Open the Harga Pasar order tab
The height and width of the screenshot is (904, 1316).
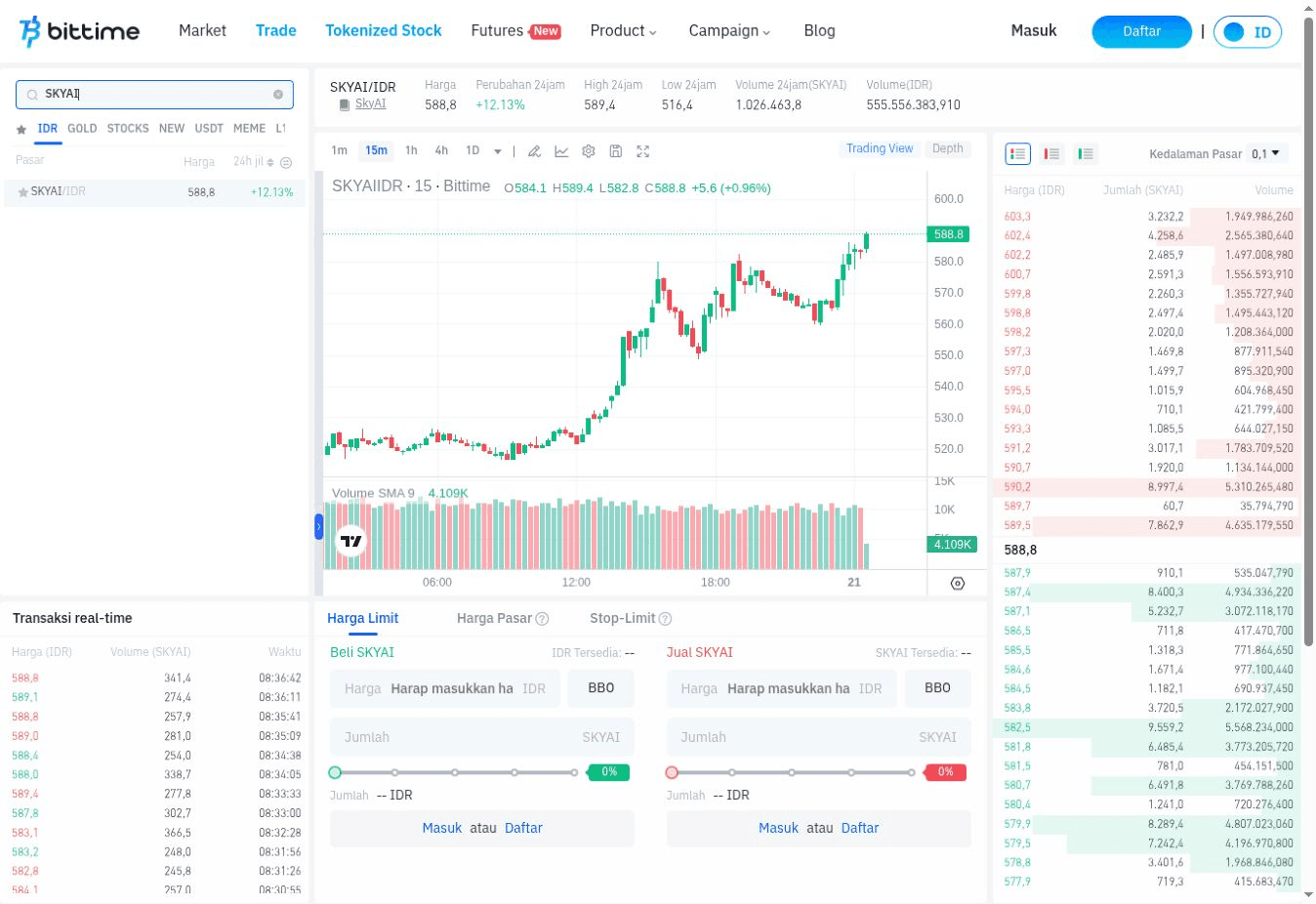coord(502,619)
